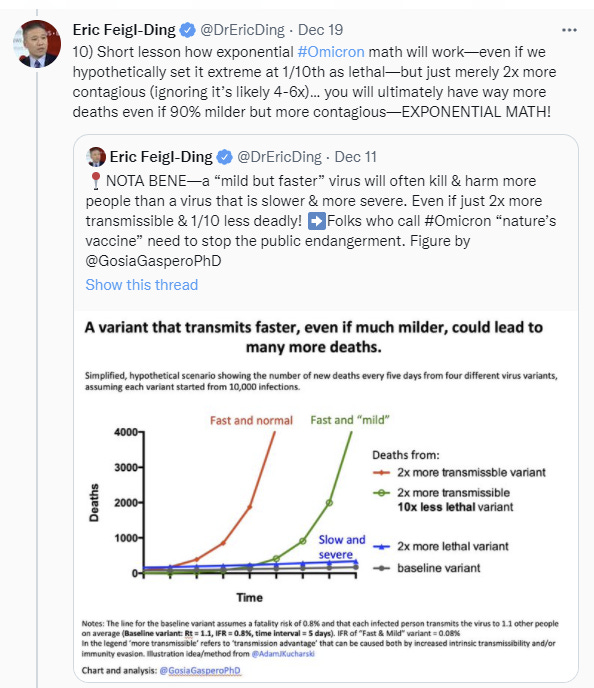Click the Eric Feigl-Ding name in the quoted tweet

click(x=161, y=157)
